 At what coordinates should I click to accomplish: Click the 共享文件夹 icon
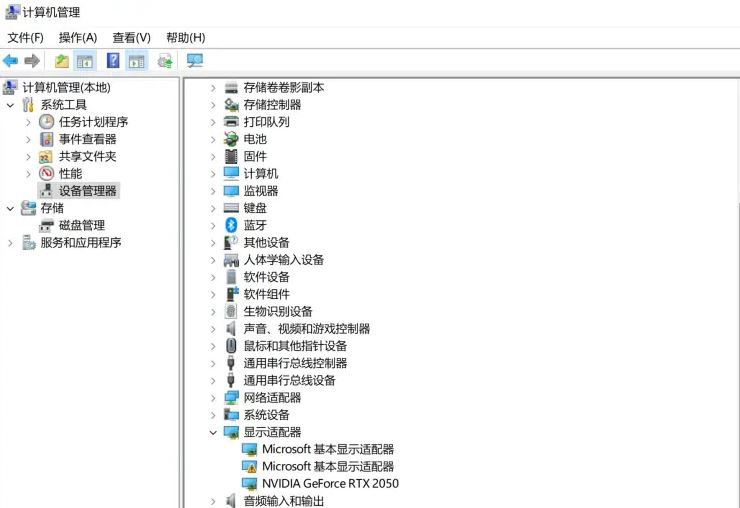click(x=46, y=157)
